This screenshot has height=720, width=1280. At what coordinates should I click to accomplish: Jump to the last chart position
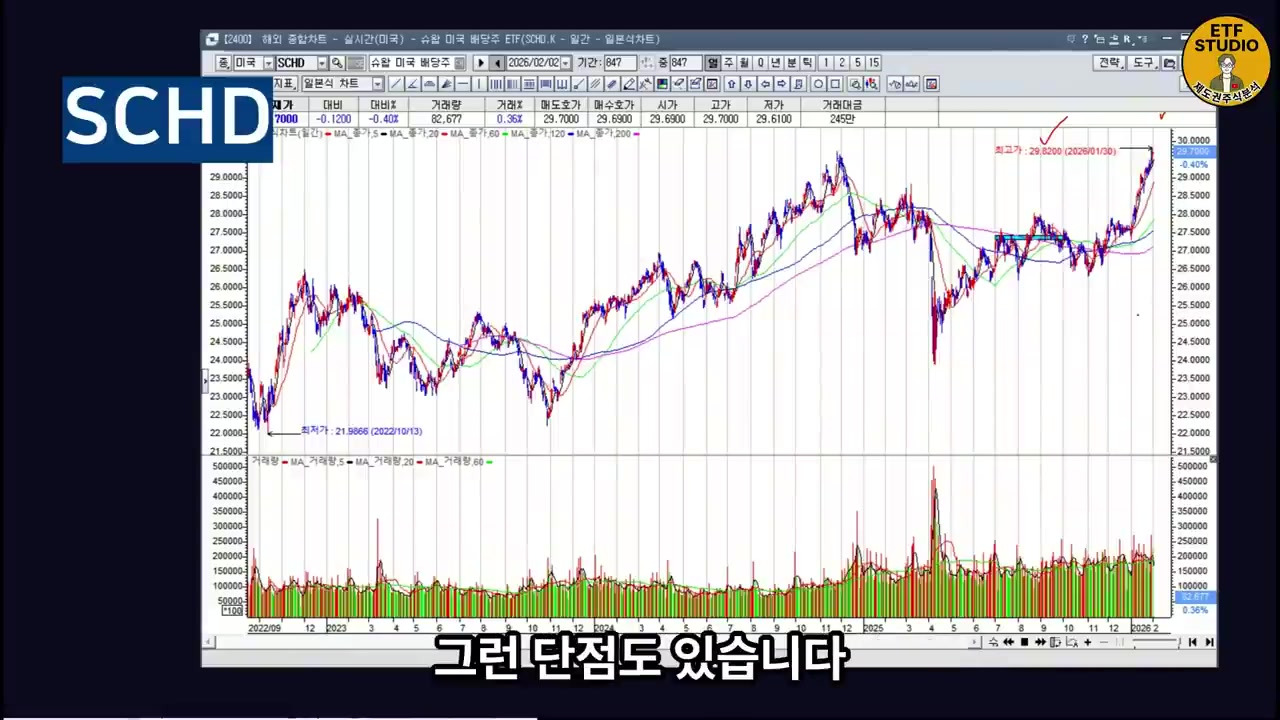point(1209,642)
